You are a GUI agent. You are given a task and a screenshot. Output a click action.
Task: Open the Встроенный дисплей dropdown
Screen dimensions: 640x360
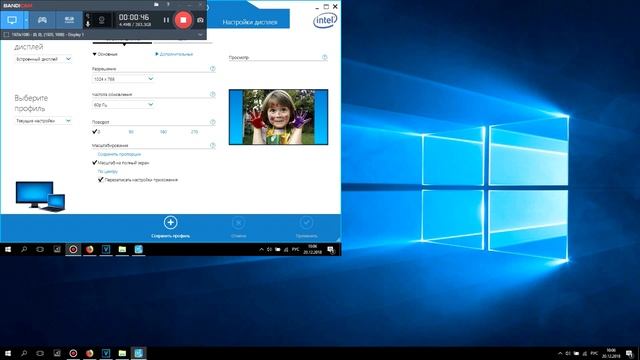tap(43, 59)
